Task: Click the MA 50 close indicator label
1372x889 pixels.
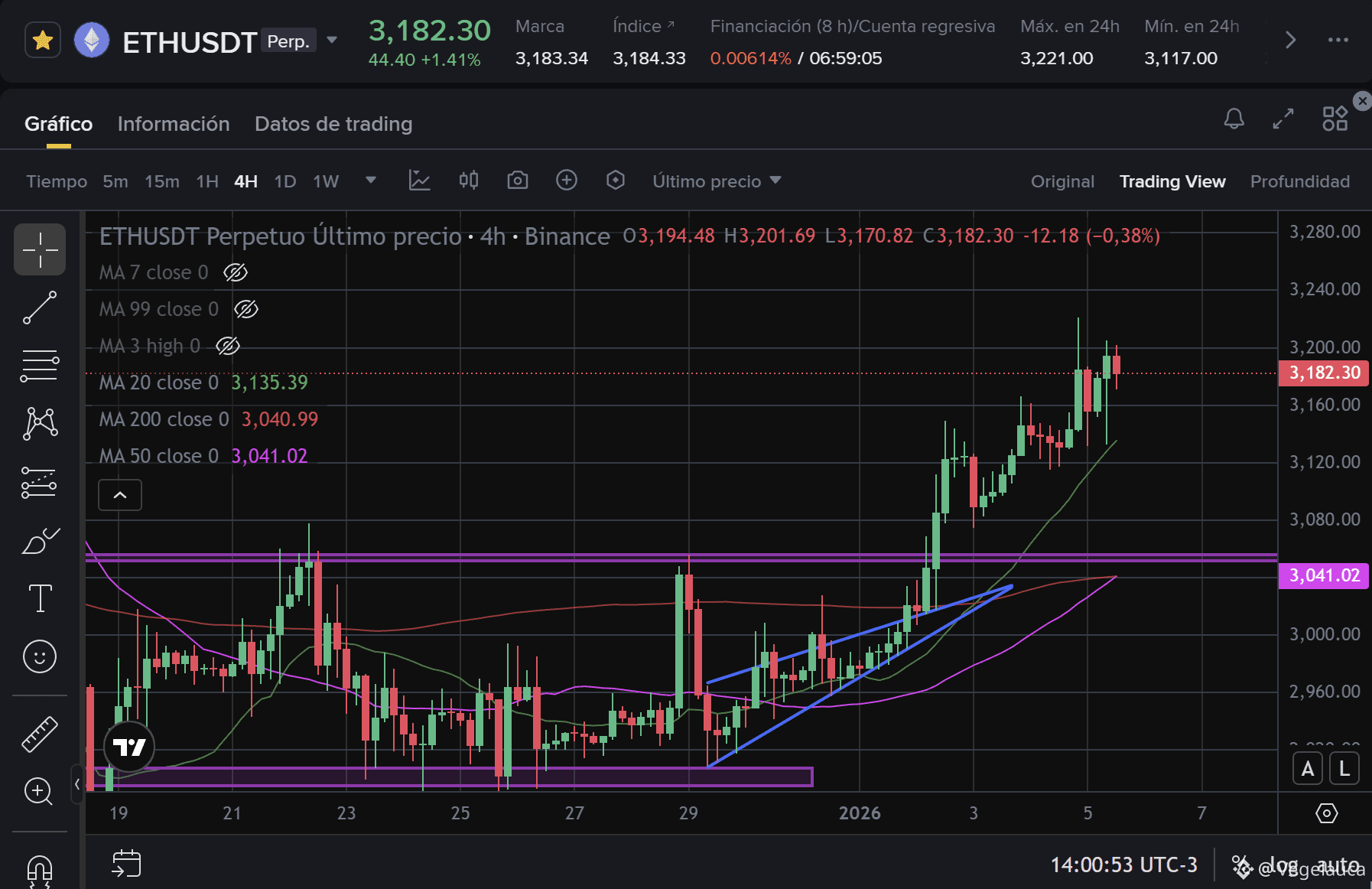Action: click(x=159, y=456)
